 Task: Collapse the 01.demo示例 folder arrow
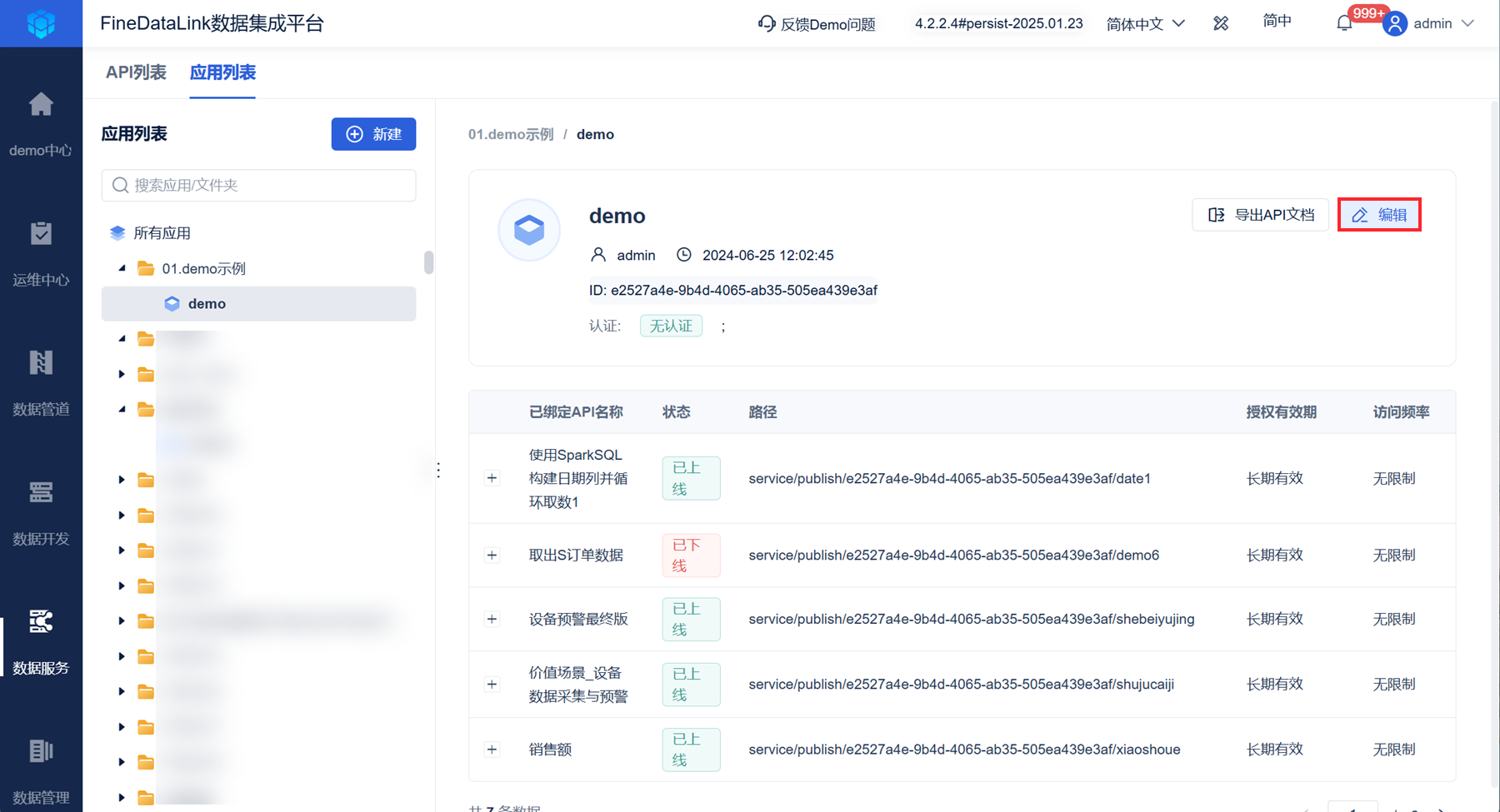(x=122, y=268)
